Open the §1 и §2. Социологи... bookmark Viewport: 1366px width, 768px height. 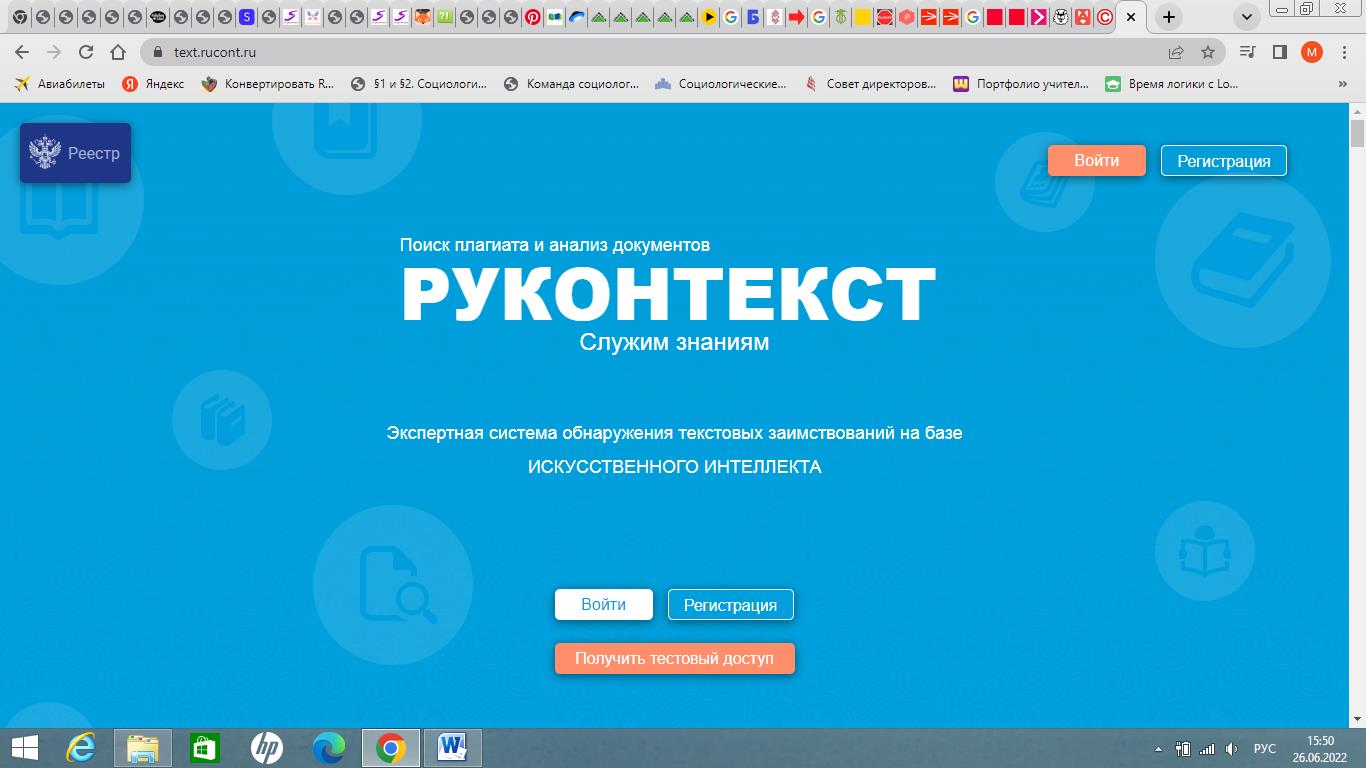419,84
